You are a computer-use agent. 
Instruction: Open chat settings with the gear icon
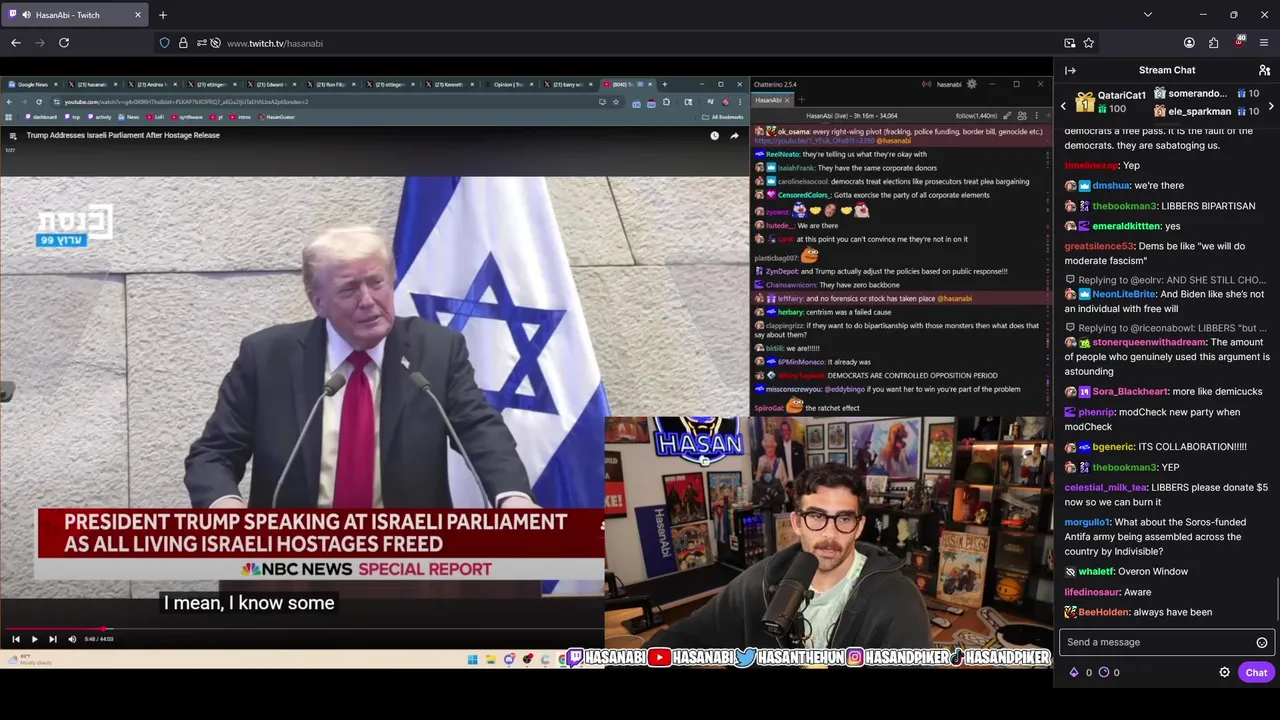[x=1224, y=673]
